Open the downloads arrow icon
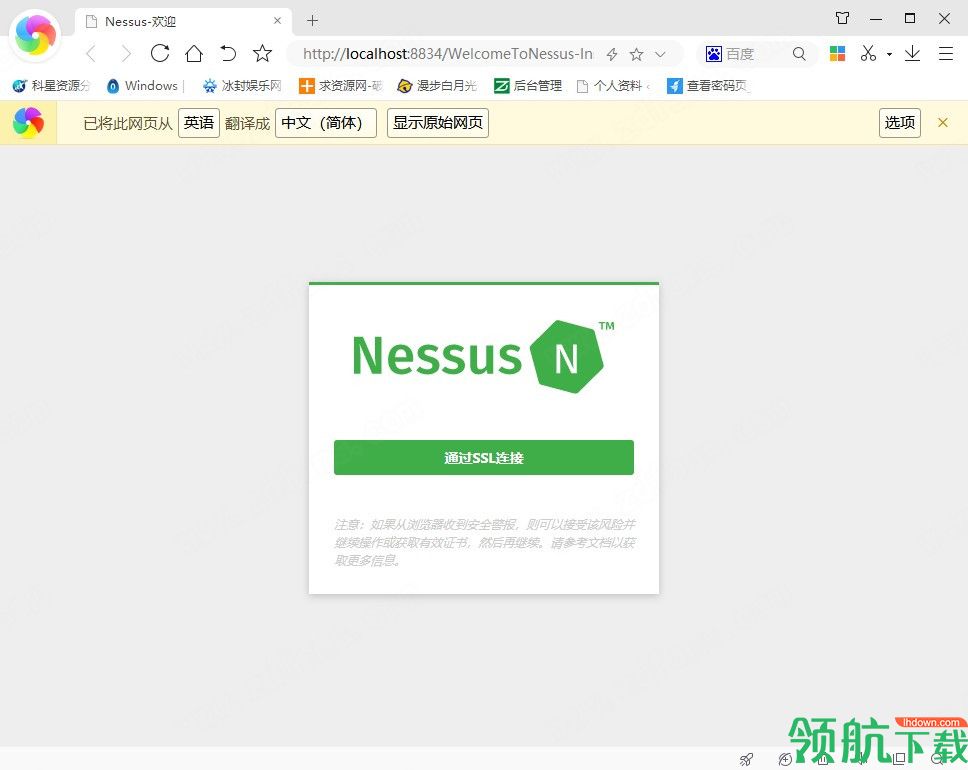This screenshot has width=968, height=770. (912, 53)
